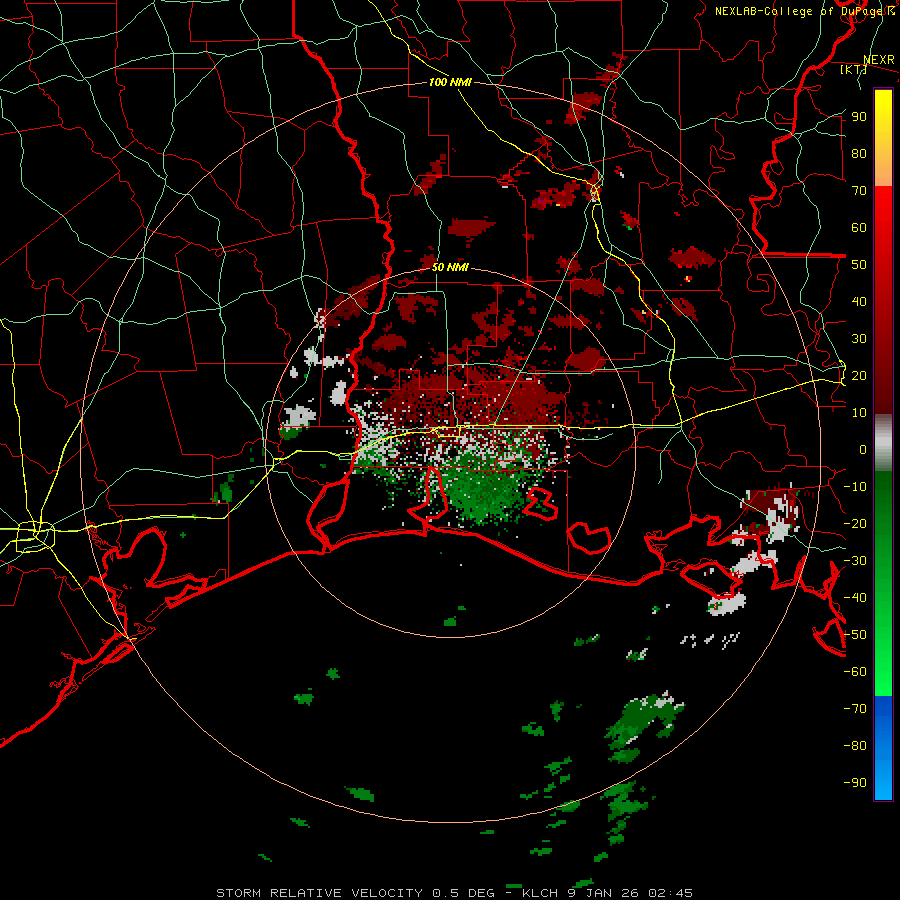This screenshot has height=900, width=900.
Task: Click the "-40" value on the velocity scale
Action: point(855,598)
